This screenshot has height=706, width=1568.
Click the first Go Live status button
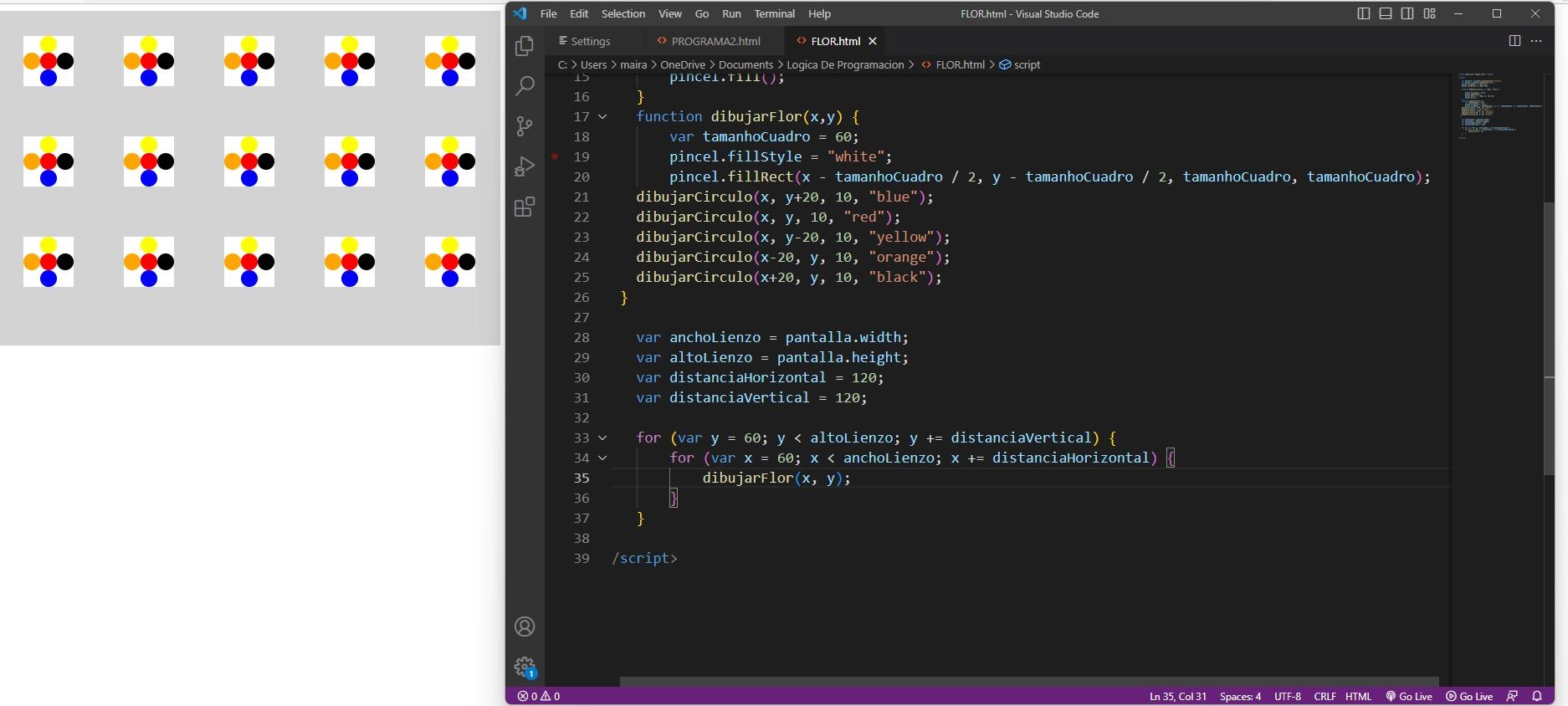(1409, 696)
